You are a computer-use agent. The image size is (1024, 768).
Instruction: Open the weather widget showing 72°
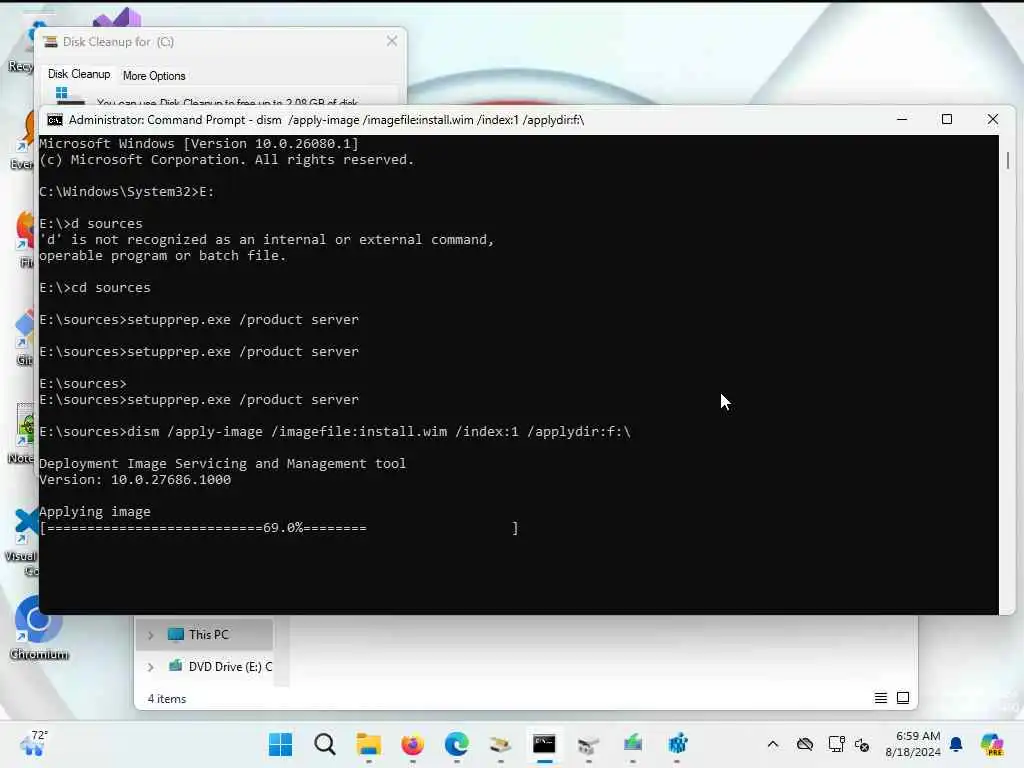(x=33, y=743)
